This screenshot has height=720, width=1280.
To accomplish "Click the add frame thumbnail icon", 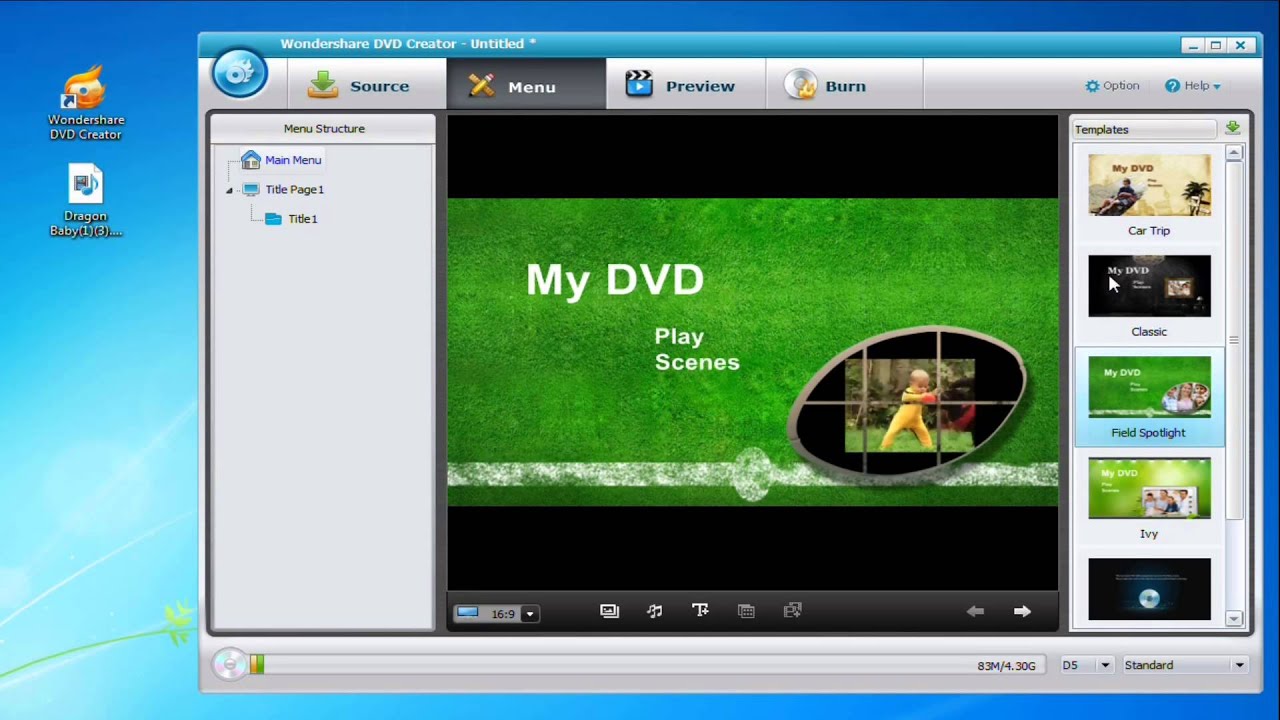I will pyautogui.click(x=792, y=611).
